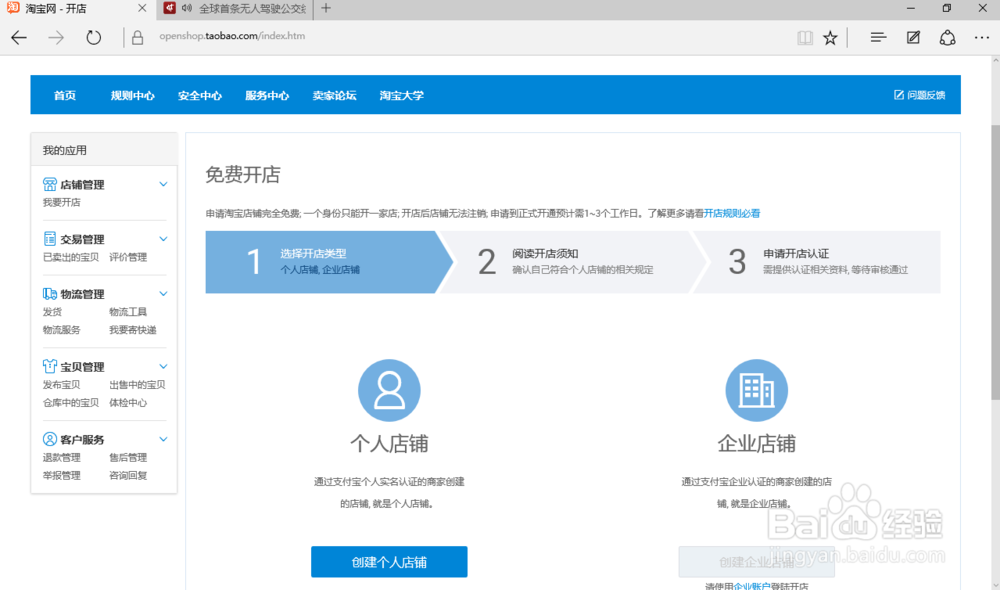The height and width of the screenshot is (590, 1000).
Task: Click 我要寄快递 in sidebar
Action: click(x=133, y=330)
